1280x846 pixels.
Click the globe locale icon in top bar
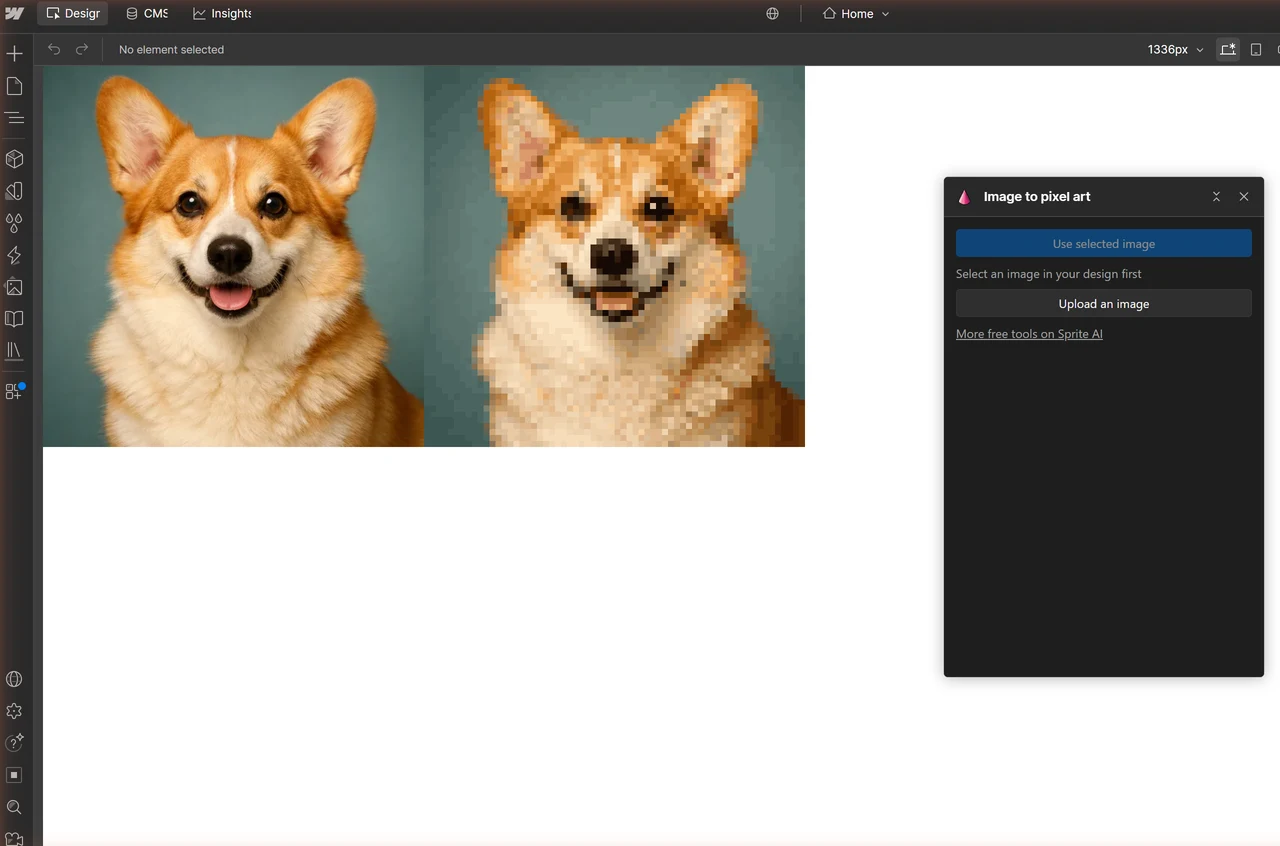pyautogui.click(x=772, y=14)
